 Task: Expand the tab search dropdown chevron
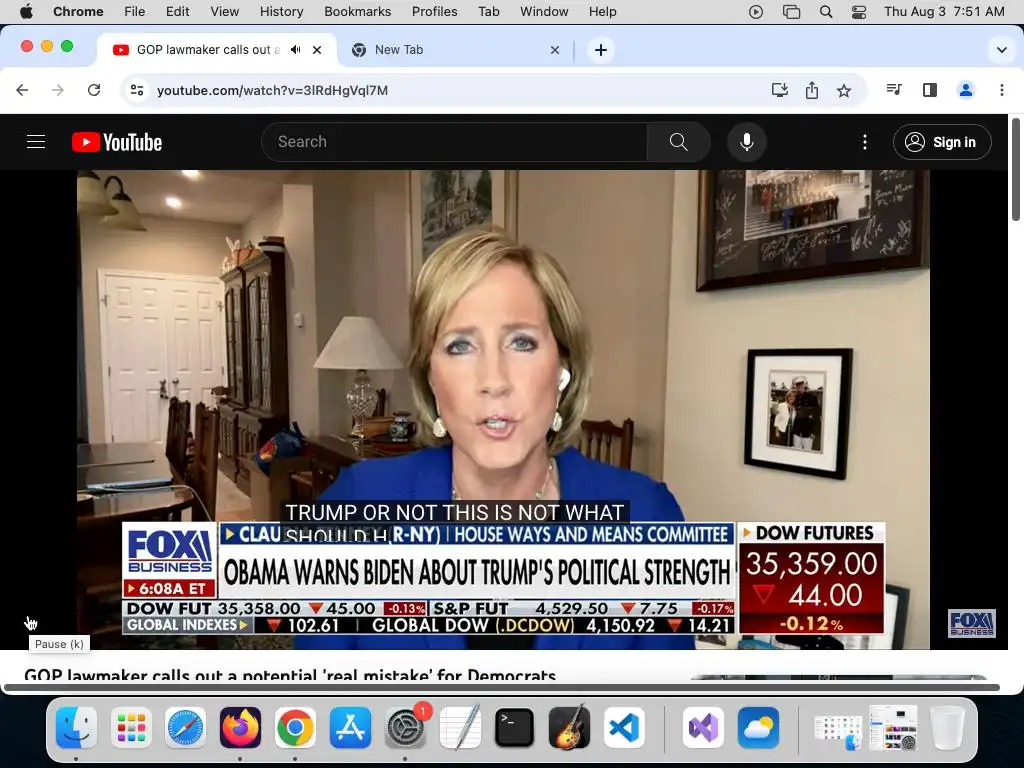pos(1001,50)
